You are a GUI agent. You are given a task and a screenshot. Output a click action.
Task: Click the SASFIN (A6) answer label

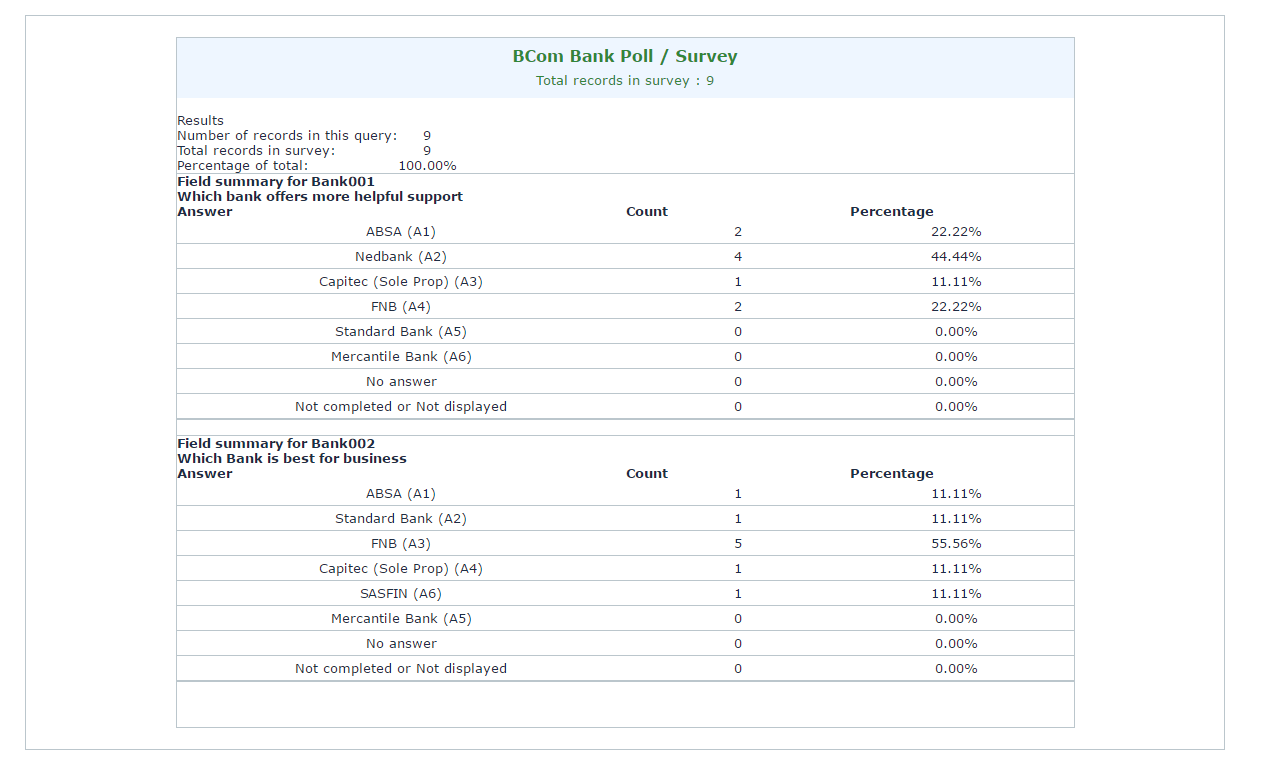[401, 594]
